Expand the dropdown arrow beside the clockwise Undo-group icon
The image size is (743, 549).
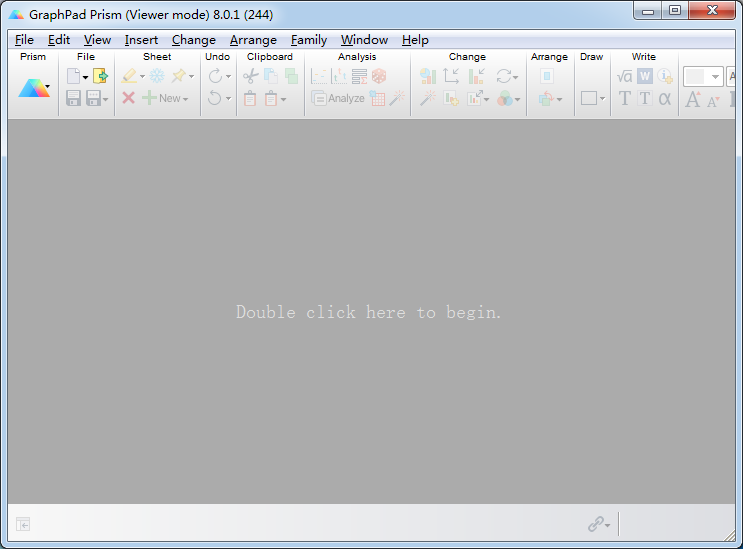pyautogui.click(x=228, y=76)
